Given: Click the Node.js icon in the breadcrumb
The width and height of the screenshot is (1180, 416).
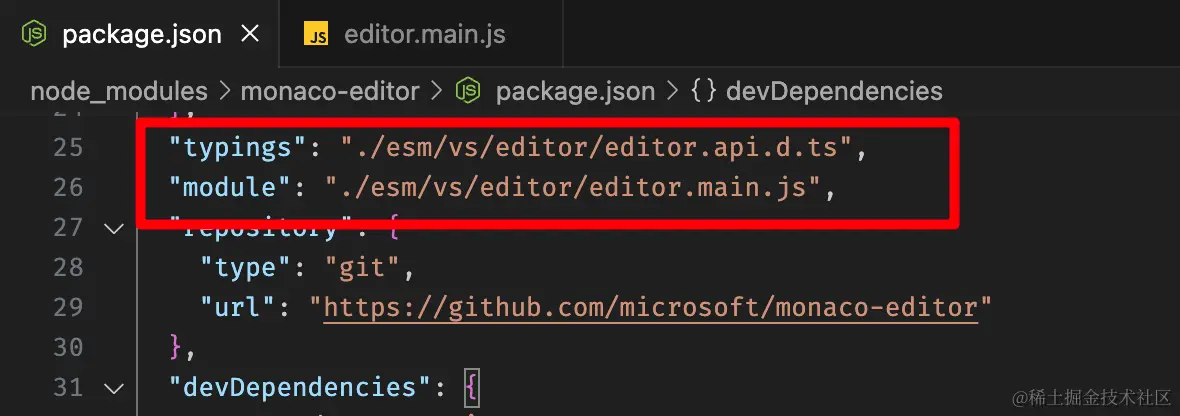Looking at the screenshot, I should (x=467, y=91).
